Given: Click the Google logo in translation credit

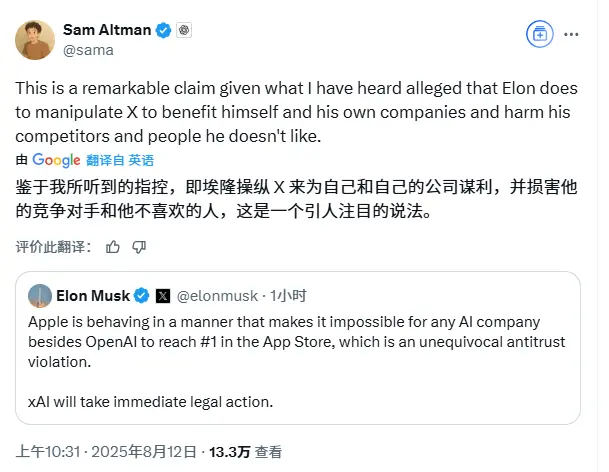Looking at the screenshot, I should pyautogui.click(x=56, y=160).
